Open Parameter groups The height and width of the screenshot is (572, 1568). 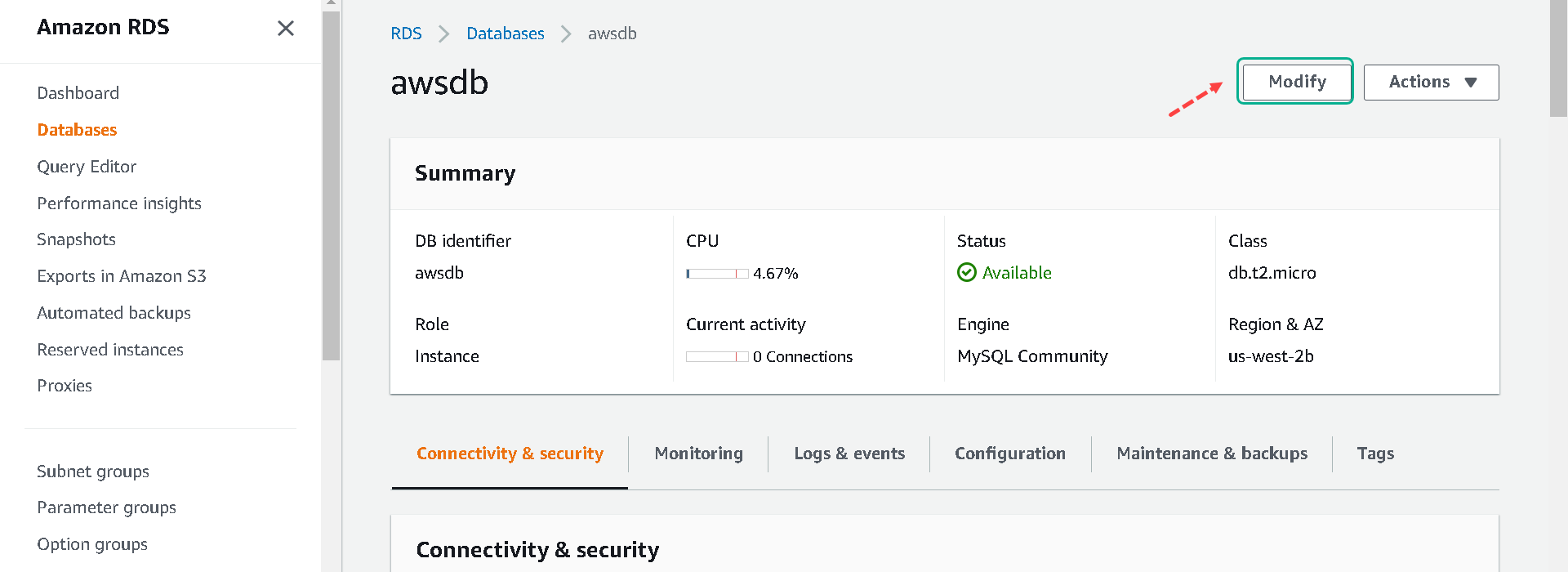coord(107,507)
